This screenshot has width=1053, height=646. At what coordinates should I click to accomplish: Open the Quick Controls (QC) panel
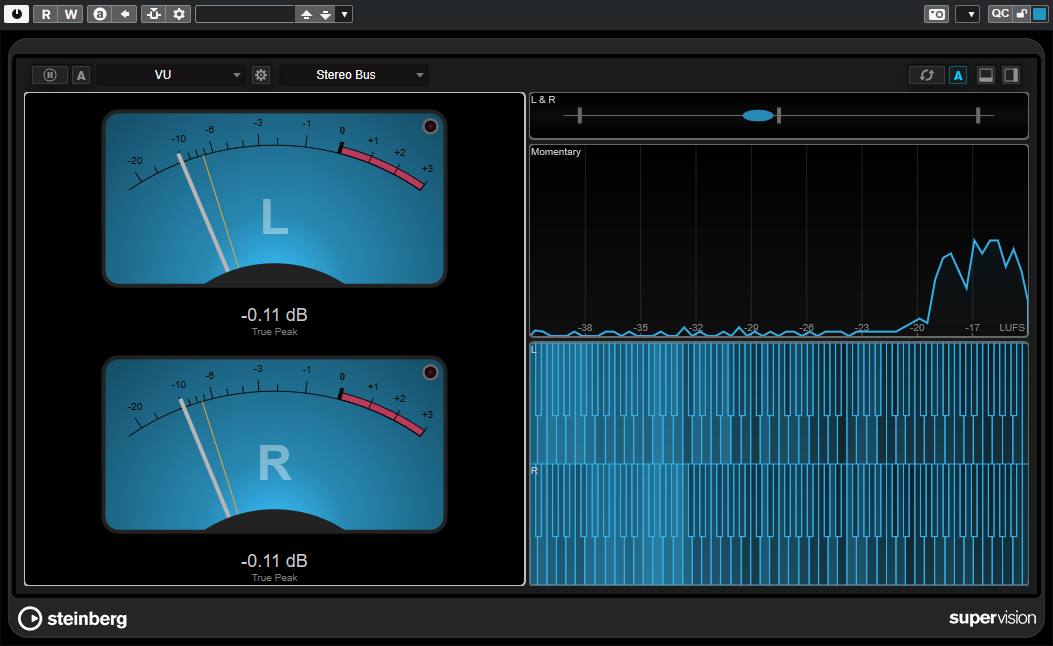pyautogui.click(x=999, y=14)
